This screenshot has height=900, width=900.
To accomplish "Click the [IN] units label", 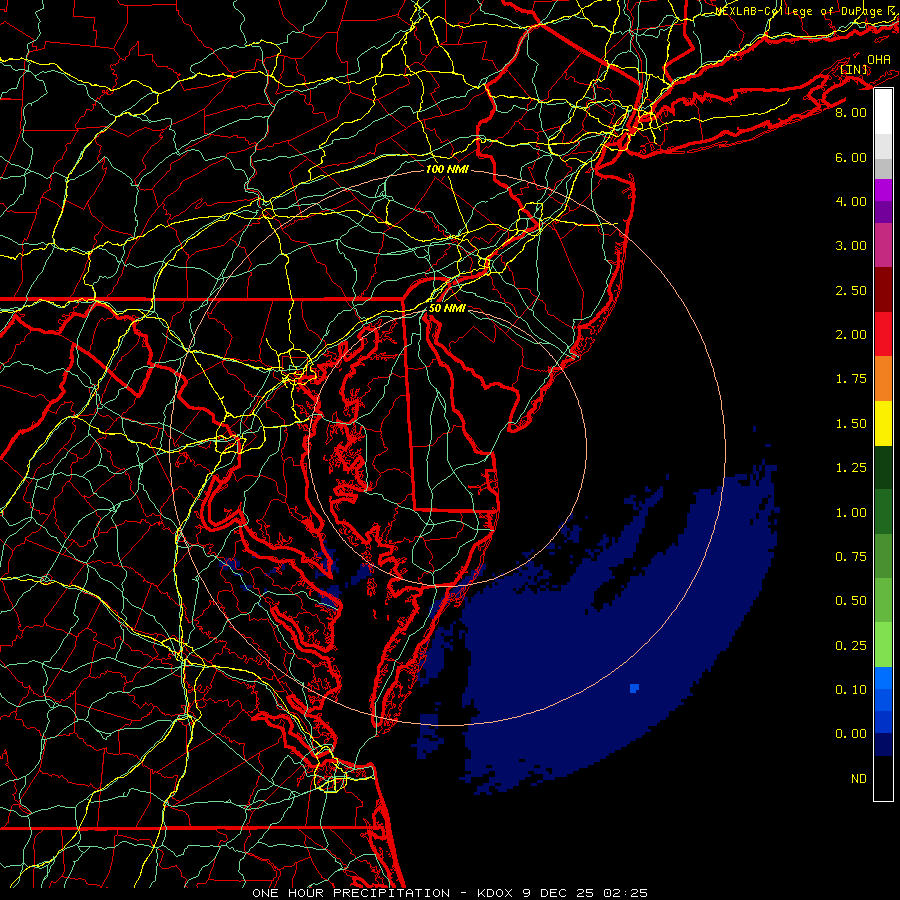I will (854, 70).
